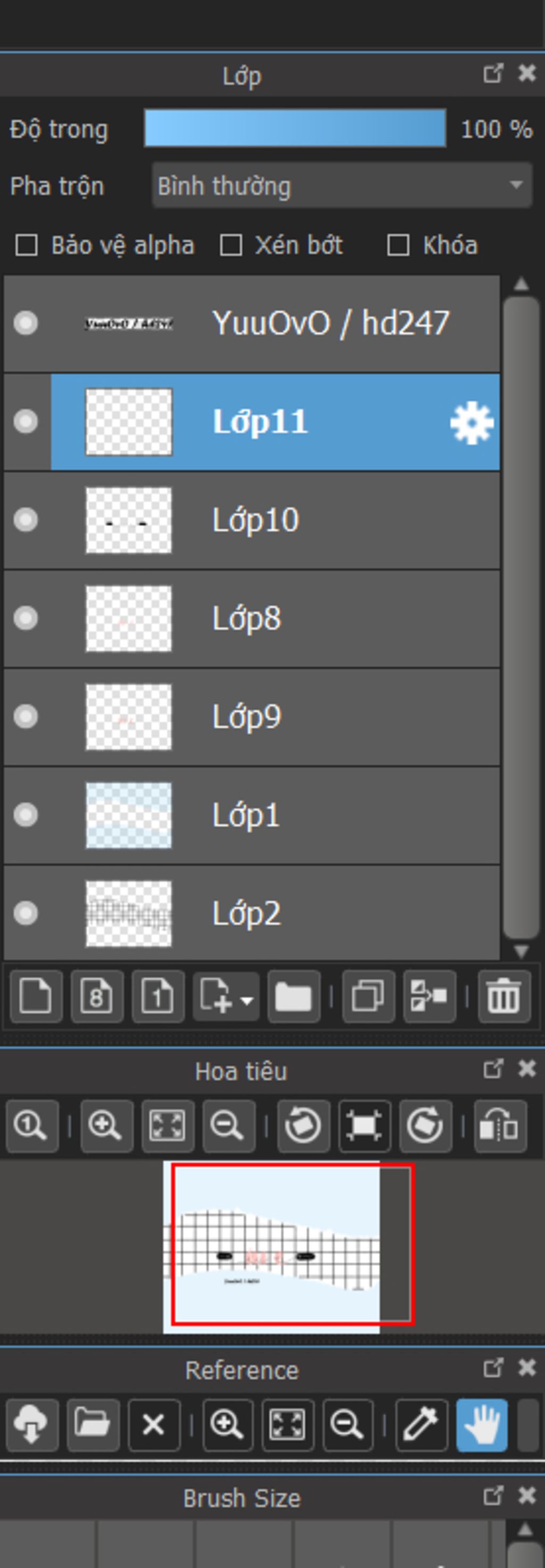Delete the selected layer with trash icon
The width and height of the screenshot is (545, 1568).
tap(503, 996)
